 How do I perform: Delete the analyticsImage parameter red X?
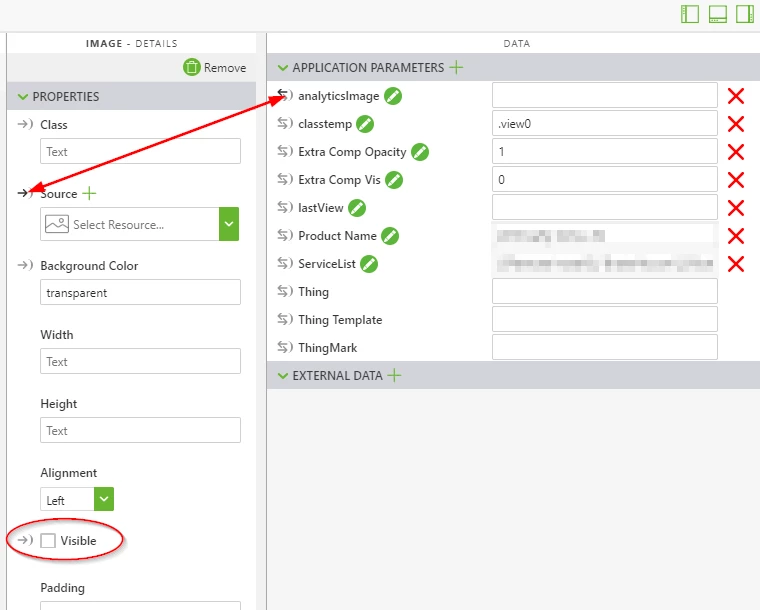pos(736,96)
